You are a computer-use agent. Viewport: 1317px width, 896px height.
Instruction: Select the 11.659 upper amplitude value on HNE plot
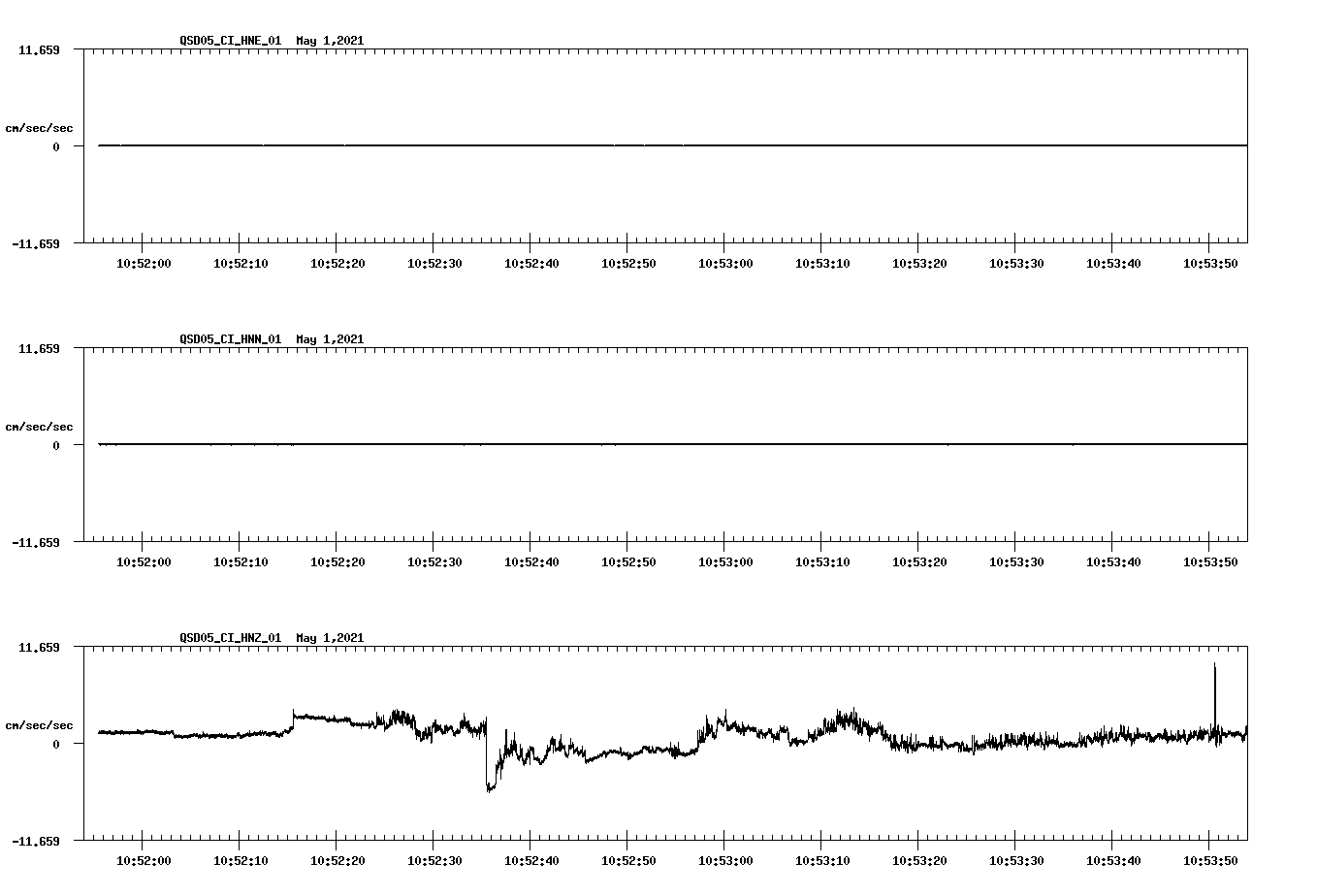coord(37,48)
